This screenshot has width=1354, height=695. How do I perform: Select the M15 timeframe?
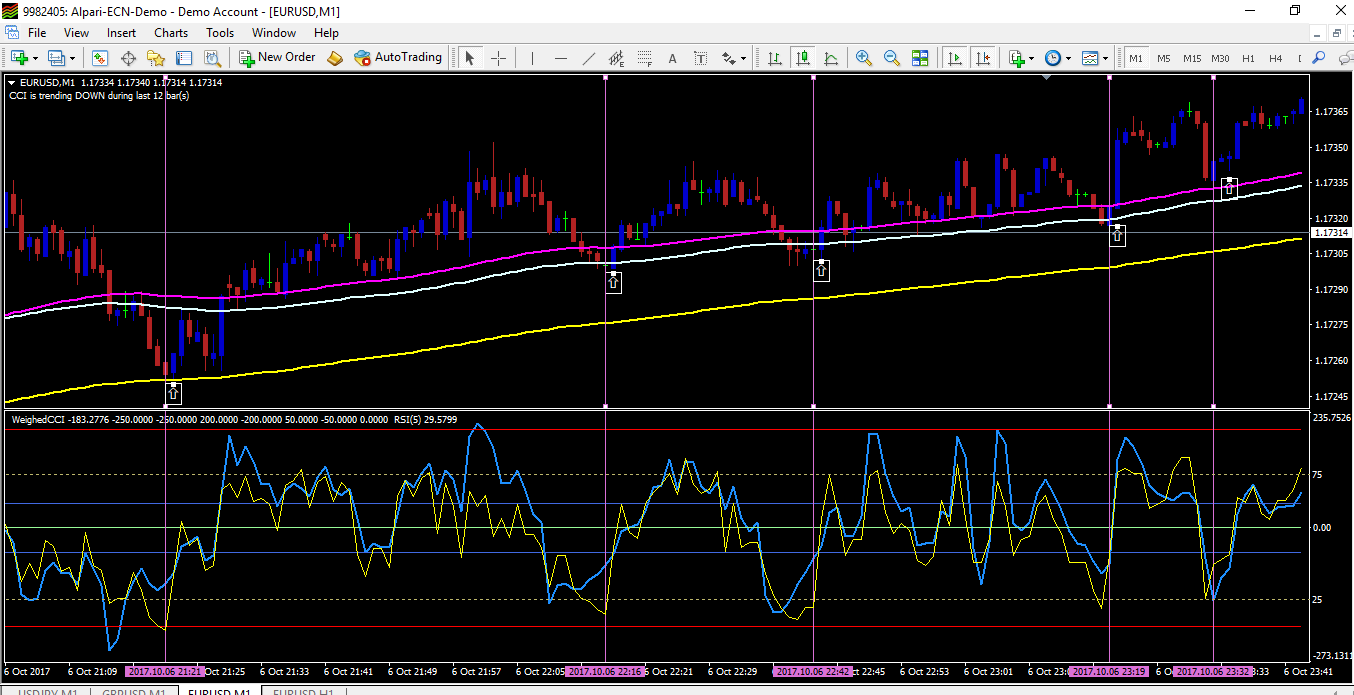tap(1192, 58)
